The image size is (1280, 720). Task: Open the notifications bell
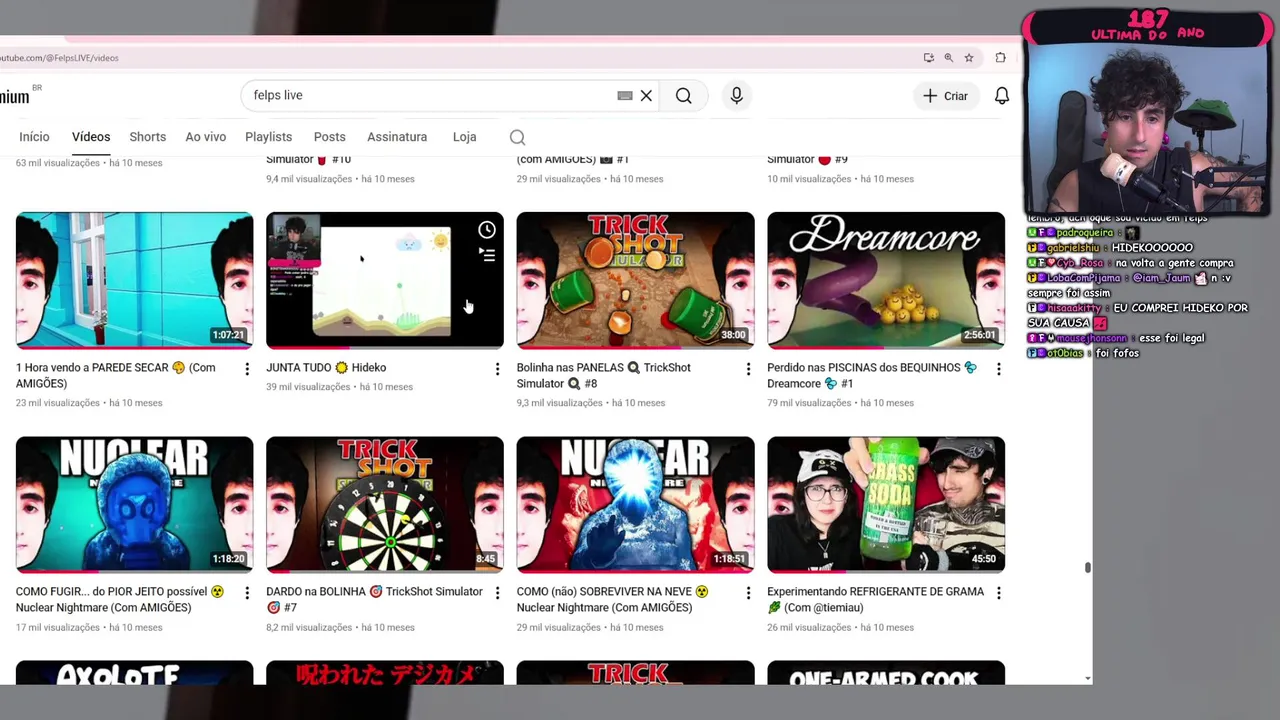(x=1002, y=96)
